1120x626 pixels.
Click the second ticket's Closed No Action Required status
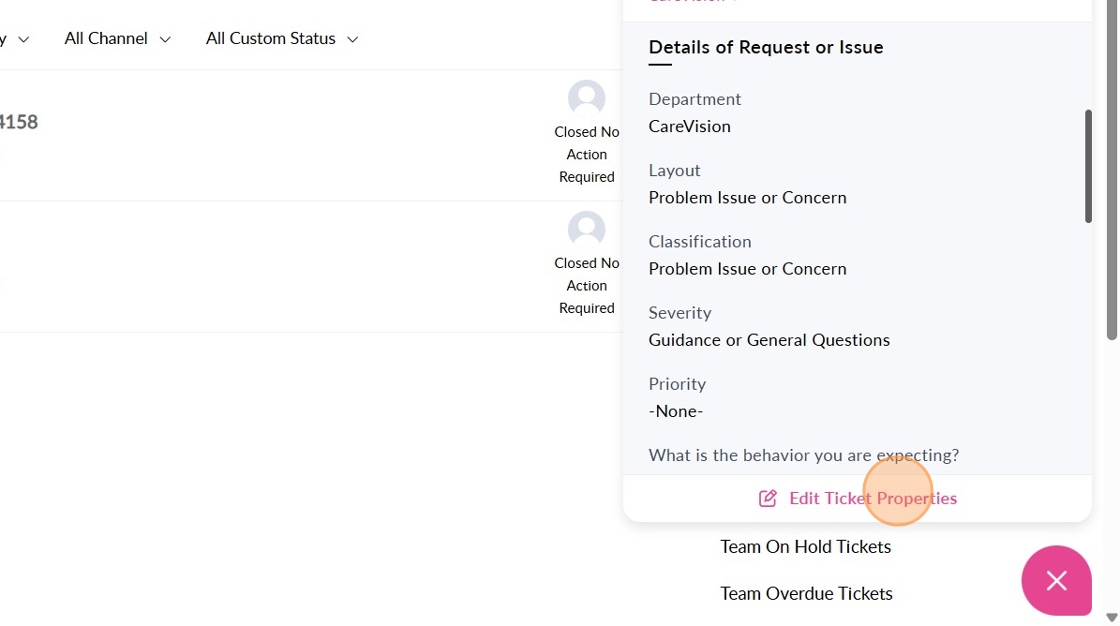point(587,285)
